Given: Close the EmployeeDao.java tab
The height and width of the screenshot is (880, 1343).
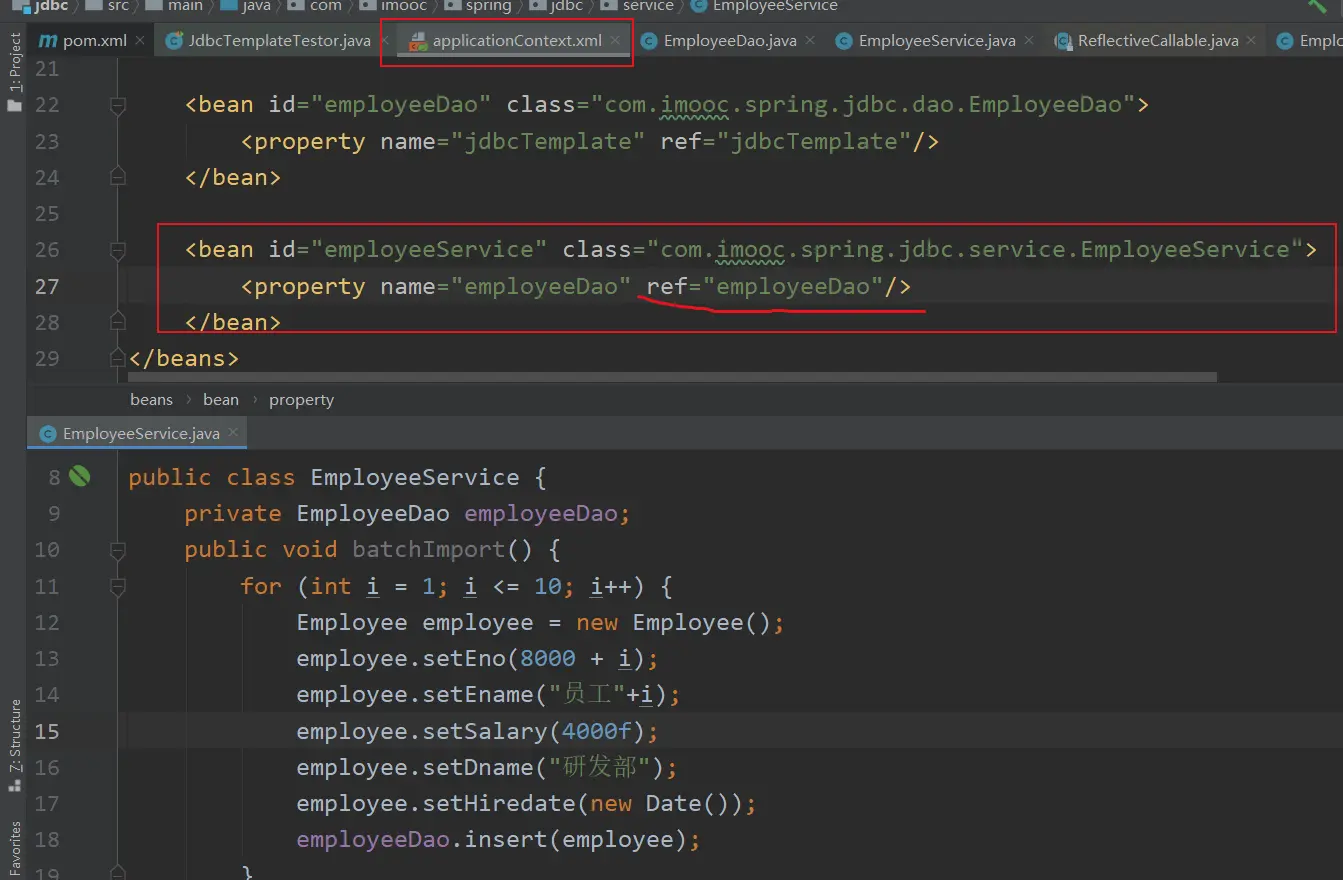Looking at the screenshot, I should 810,40.
